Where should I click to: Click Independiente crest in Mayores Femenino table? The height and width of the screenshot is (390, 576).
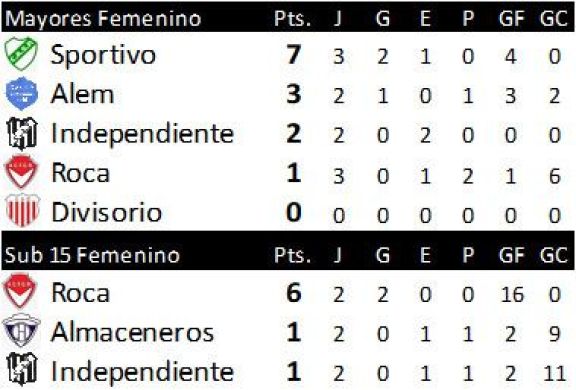[22, 133]
